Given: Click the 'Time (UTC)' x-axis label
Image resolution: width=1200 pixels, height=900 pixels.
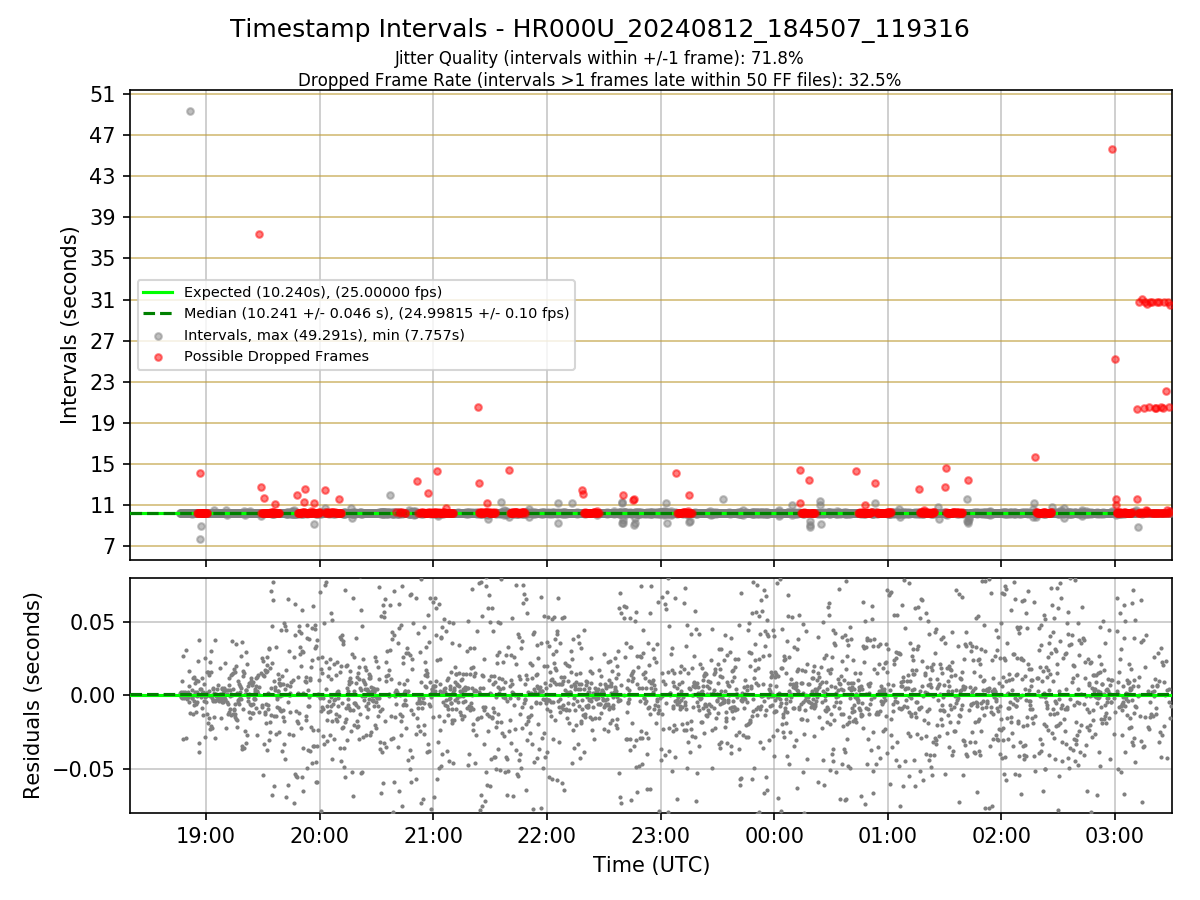Looking at the screenshot, I should click(x=651, y=865).
